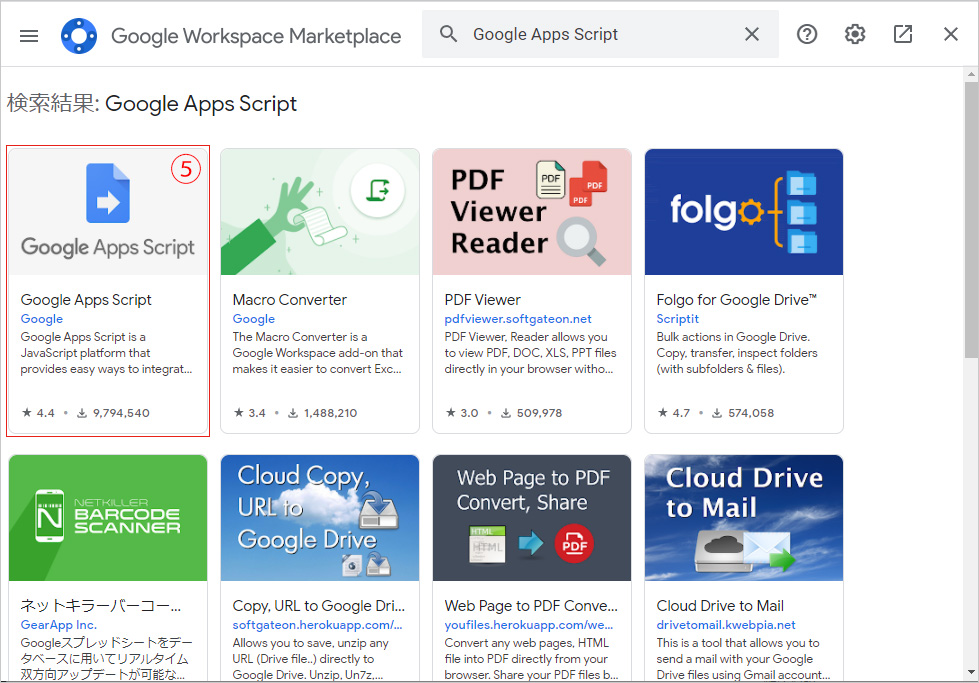The width and height of the screenshot is (979, 683).
Task: Click the Copy, URL to Google Drive description
Action: pos(308,659)
